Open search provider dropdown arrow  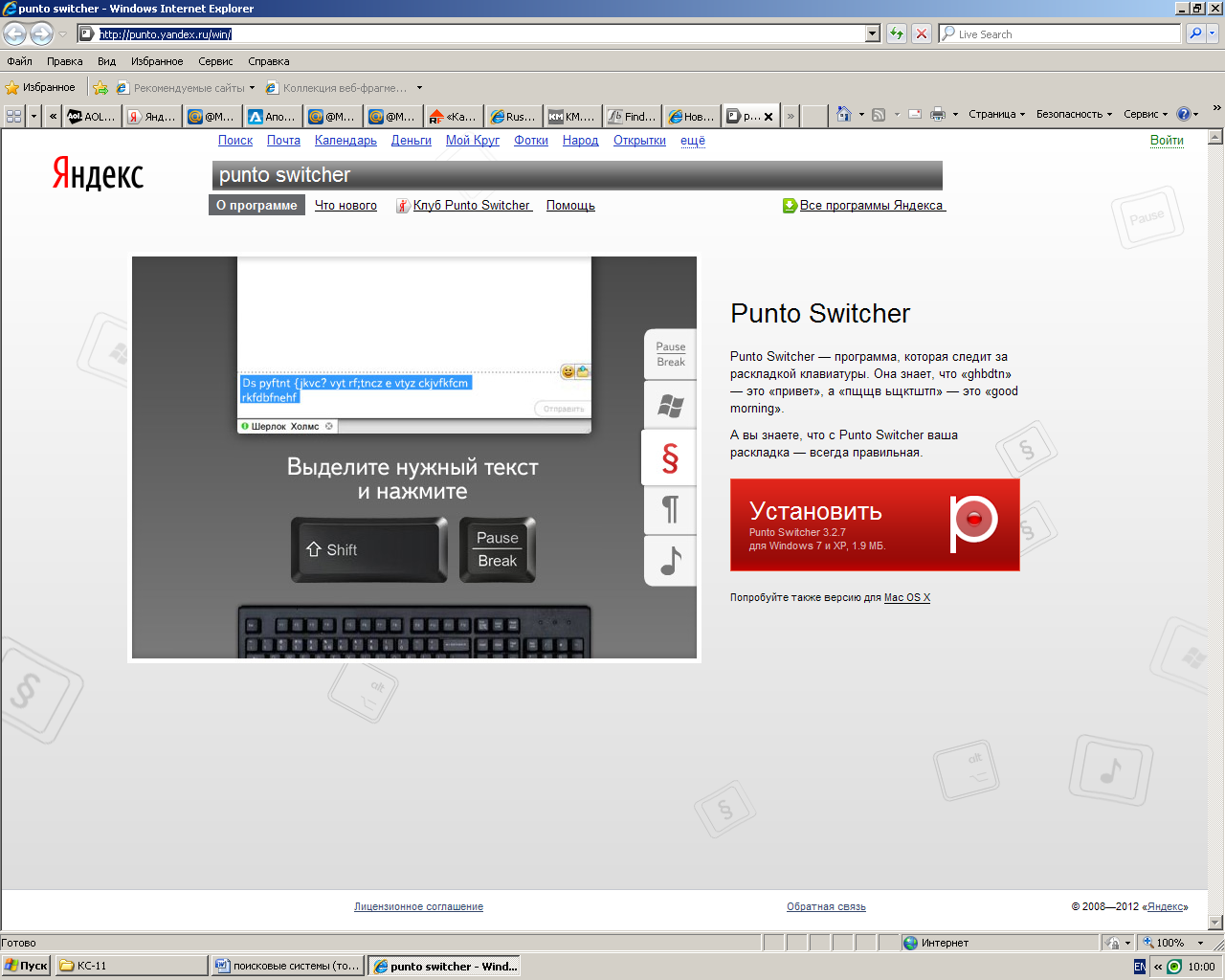[x=1213, y=33]
